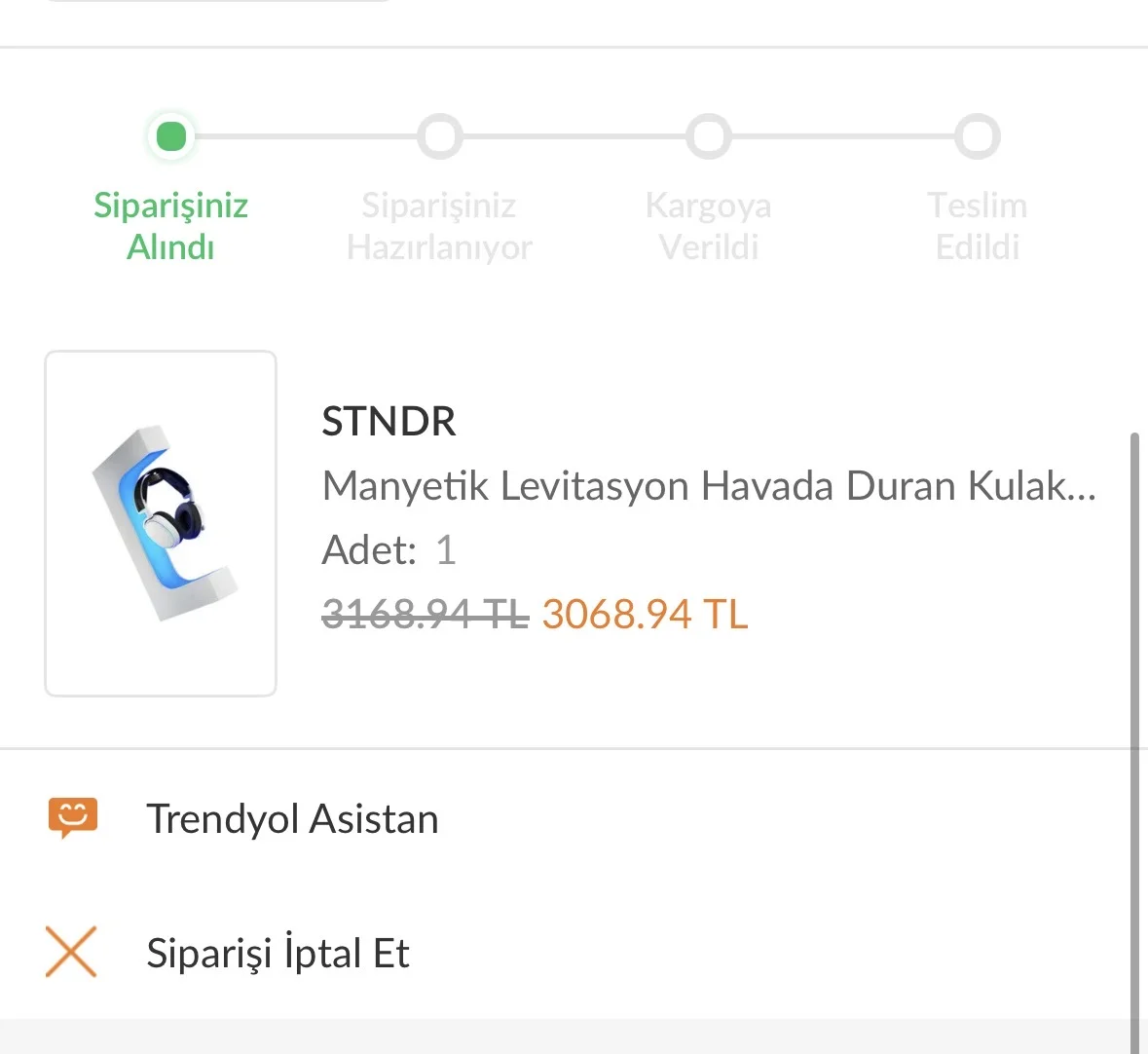1148x1054 pixels.
Task: Click the green Siparişiniz Alındı step circle
Action: 171,136
